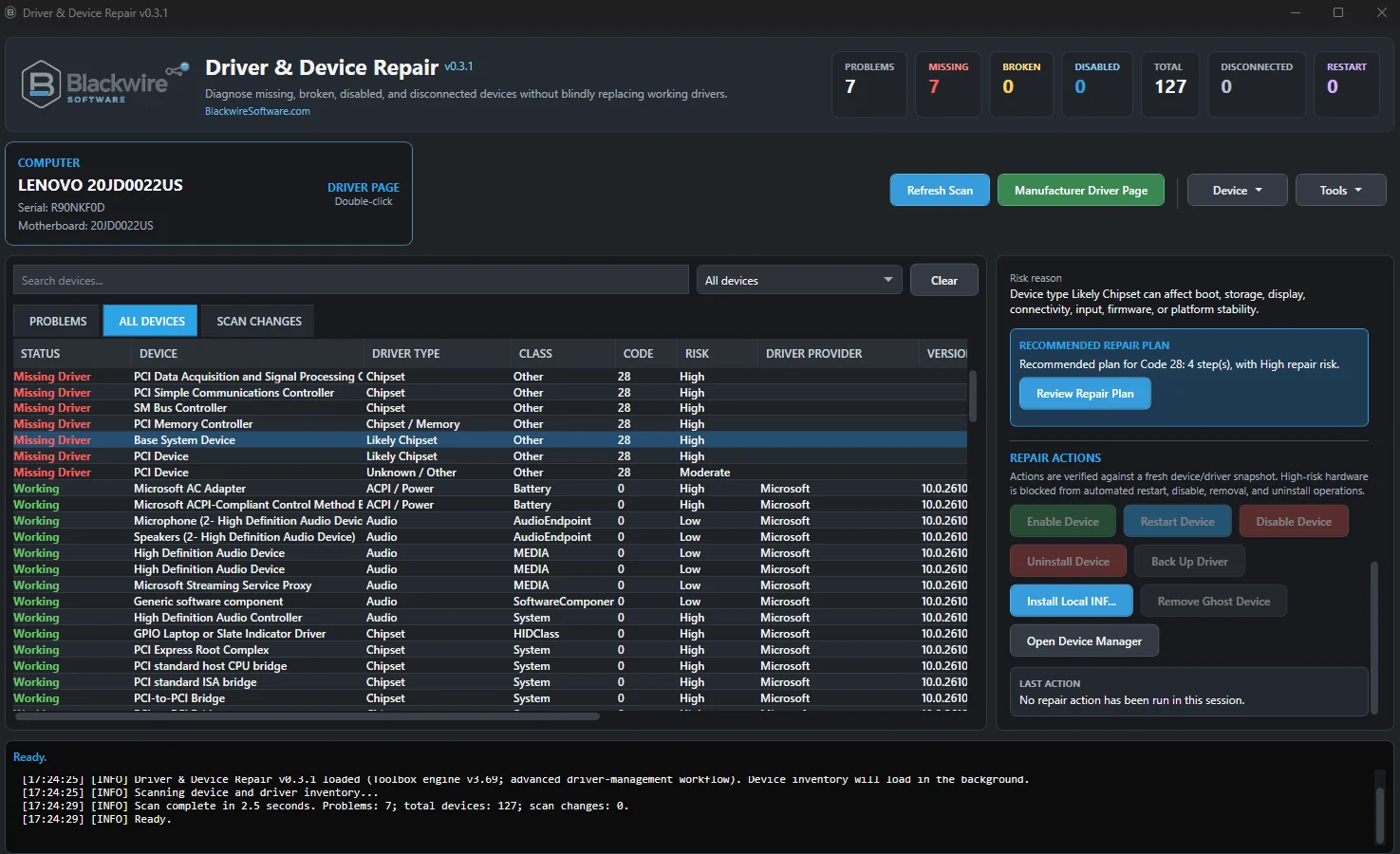Screen dimensions: 1400x854
Task: Click the TOTAL 127 stat card
Action: (1169, 84)
